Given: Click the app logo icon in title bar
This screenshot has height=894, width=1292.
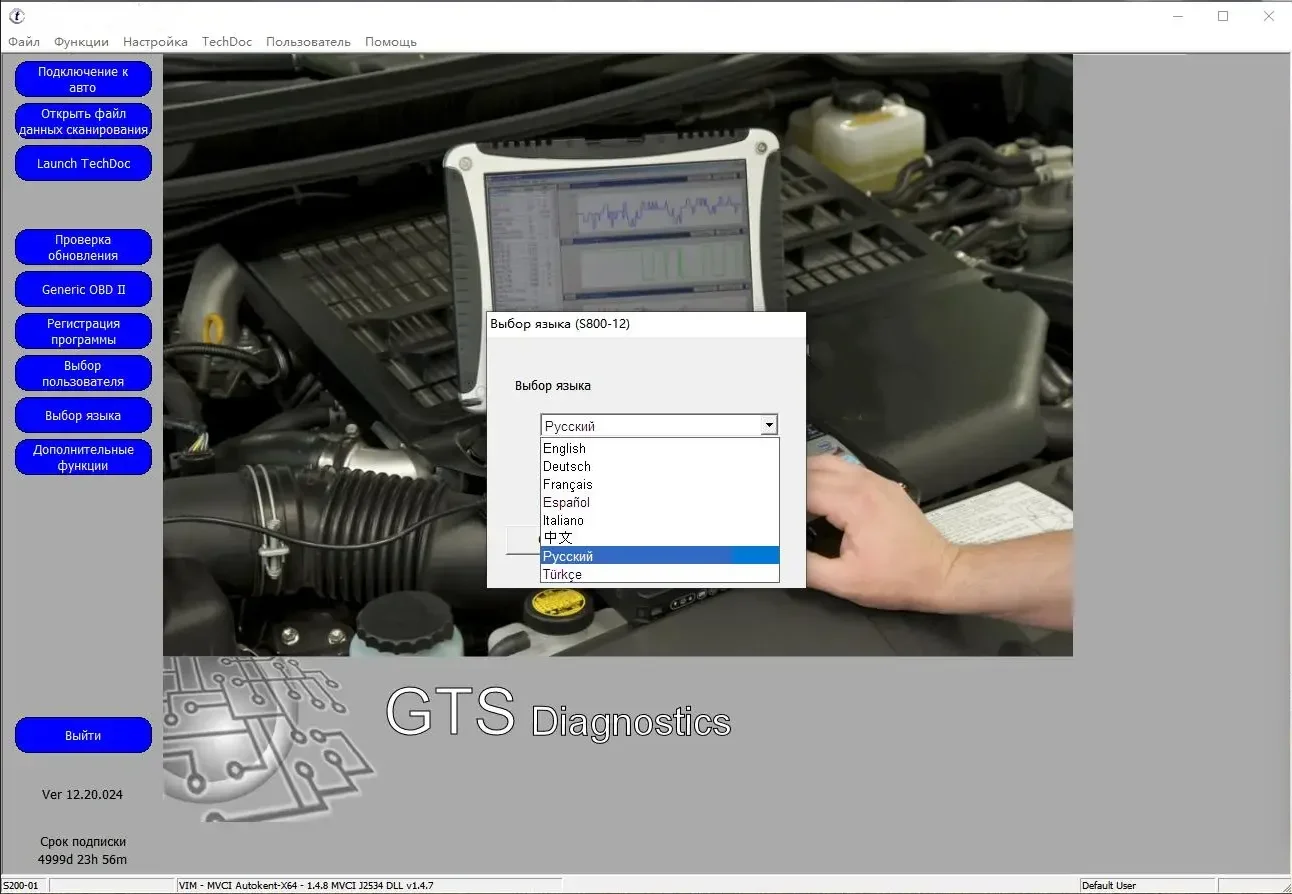Looking at the screenshot, I should pos(16,16).
